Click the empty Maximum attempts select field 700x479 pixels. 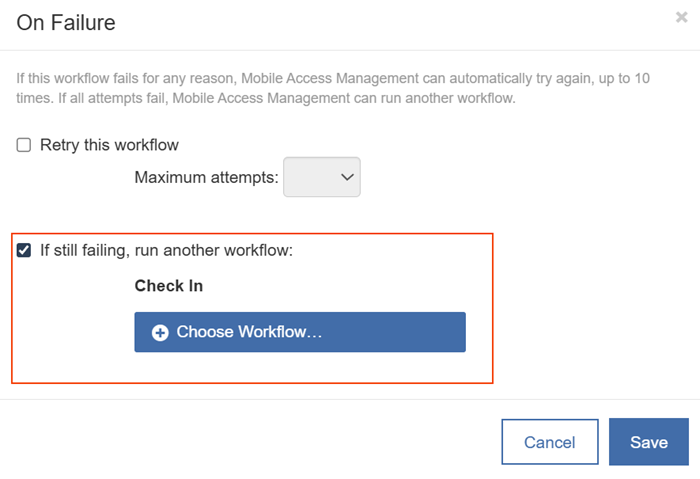[x=321, y=177]
